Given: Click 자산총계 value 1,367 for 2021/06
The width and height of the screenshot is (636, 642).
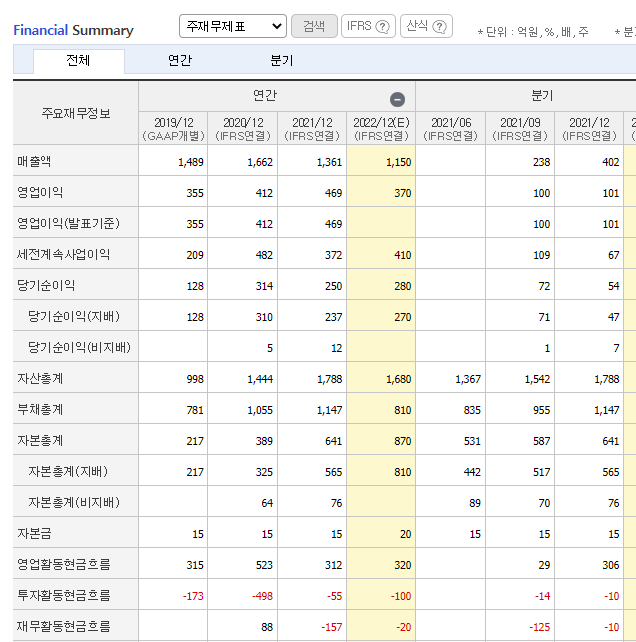Looking at the screenshot, I should pos(468,379).
